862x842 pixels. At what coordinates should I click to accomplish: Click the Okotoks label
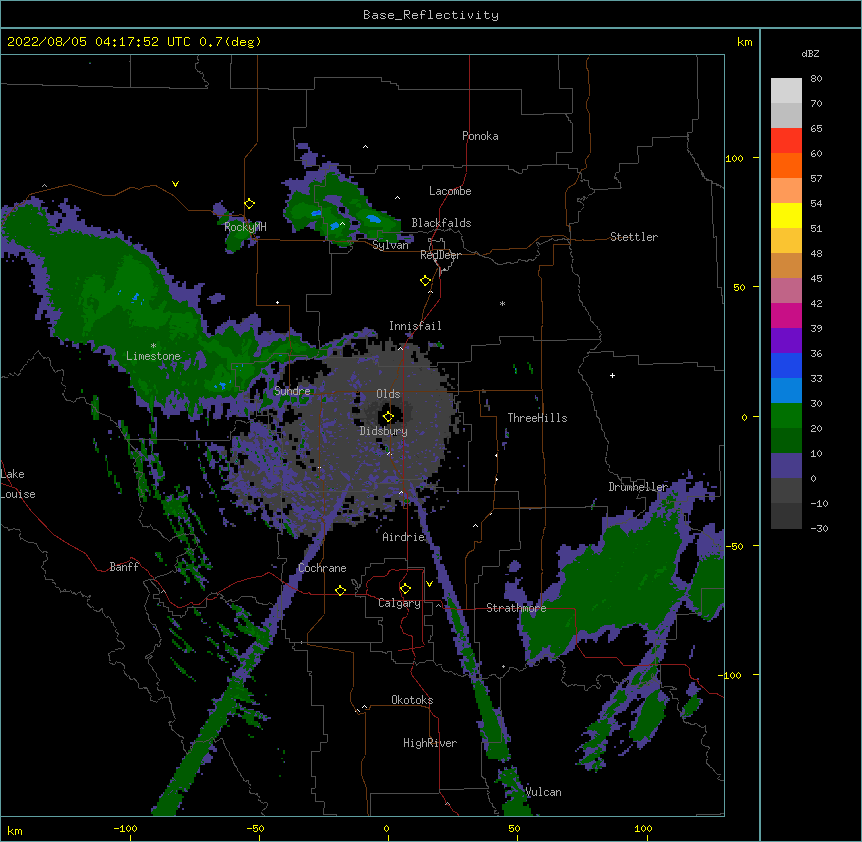(412, 700)
